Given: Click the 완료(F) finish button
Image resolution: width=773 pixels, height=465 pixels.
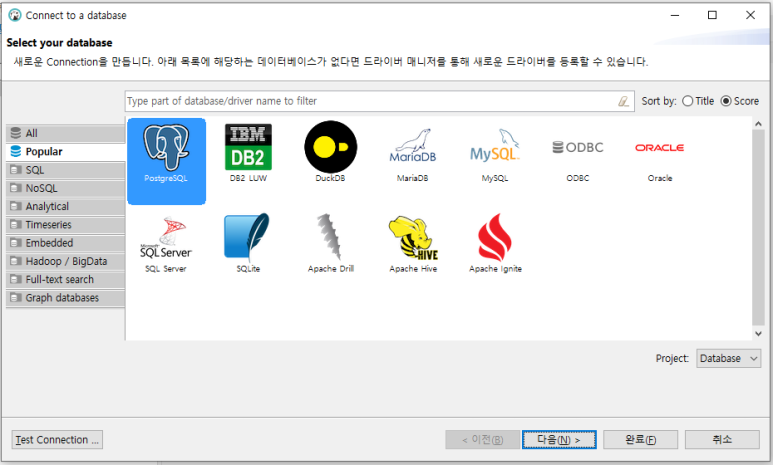Looking at the screenshot, I should (x=640, y=439).
